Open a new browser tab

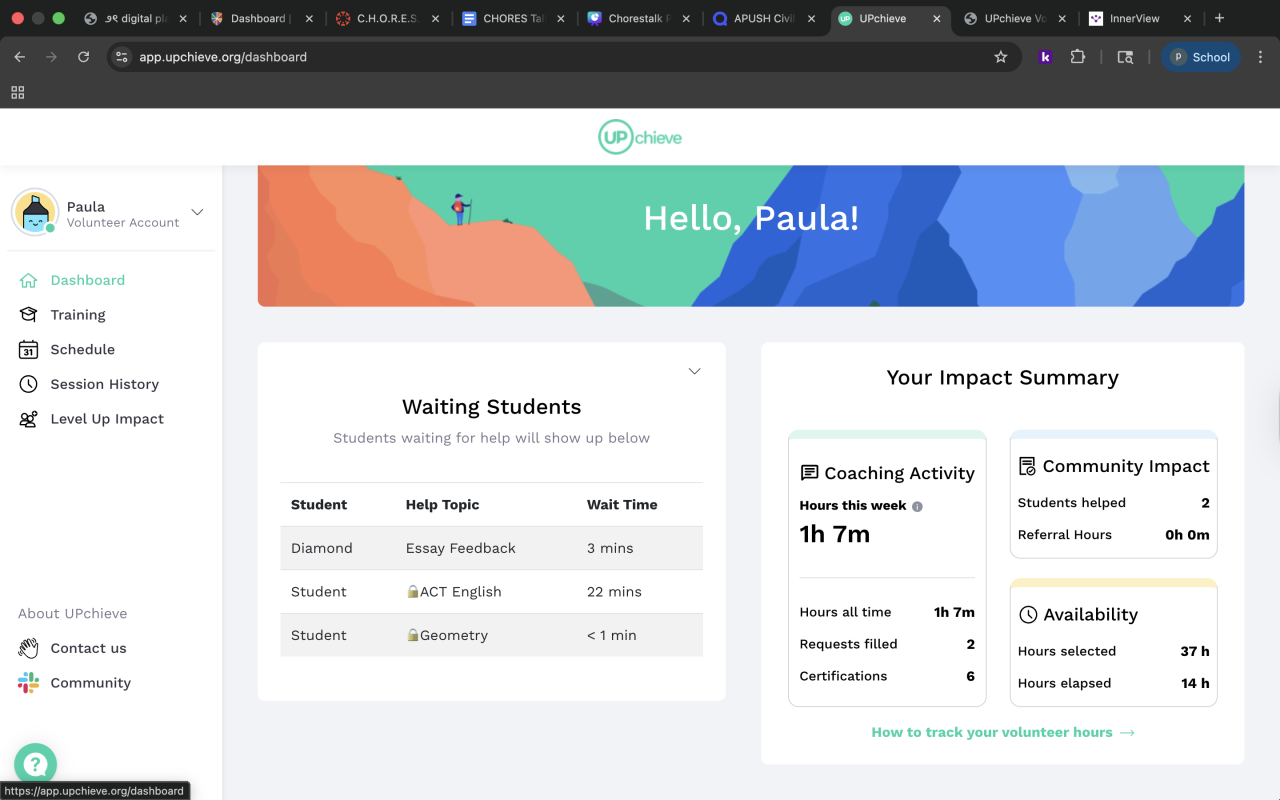(x=1219, y=18)
